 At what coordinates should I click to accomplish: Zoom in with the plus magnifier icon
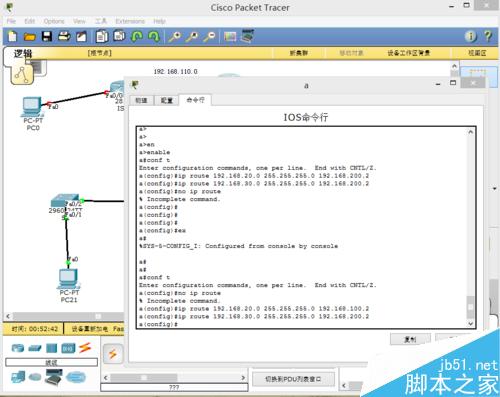175,36
